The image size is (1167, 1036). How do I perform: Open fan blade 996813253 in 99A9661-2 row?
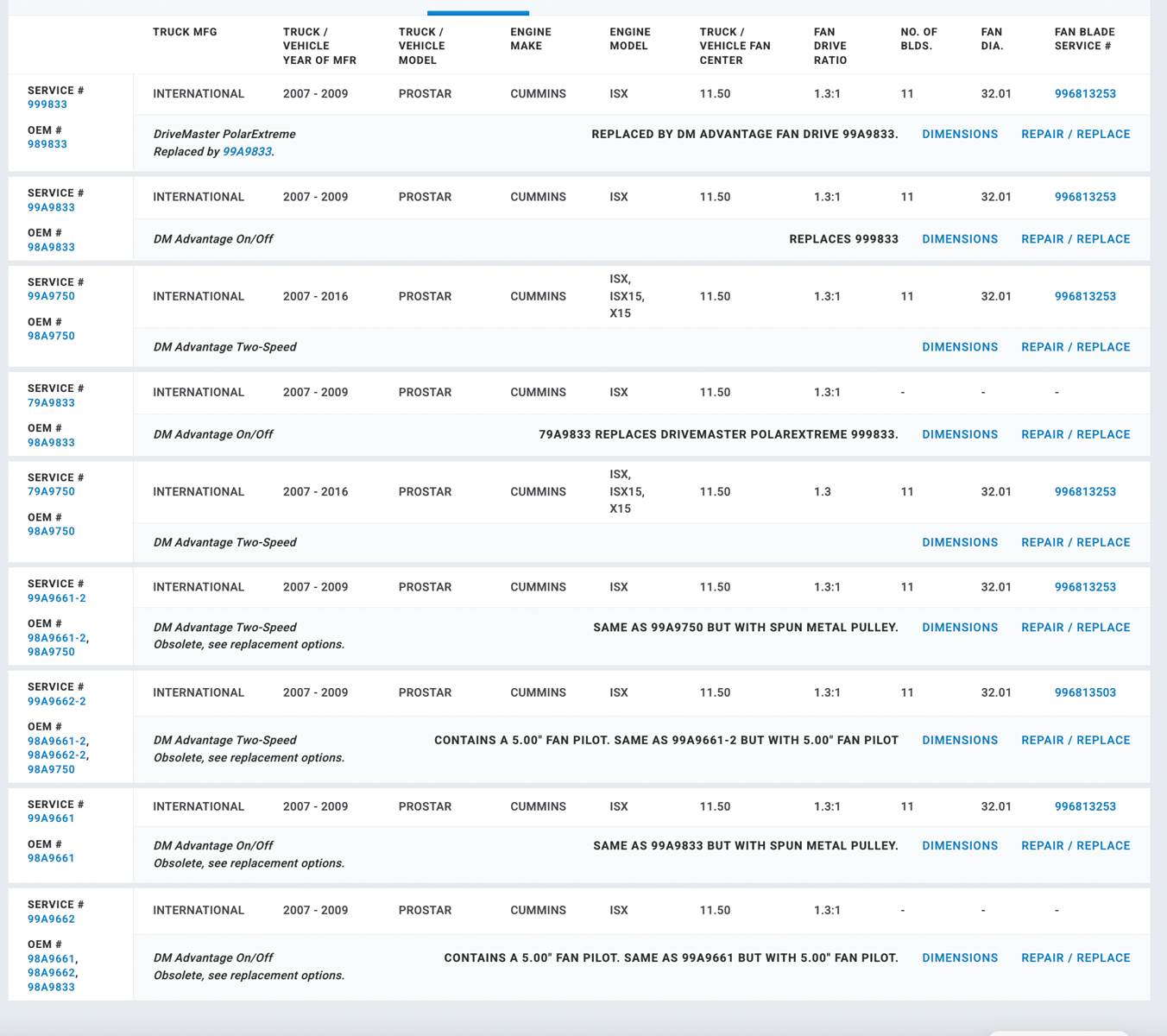1085,587
